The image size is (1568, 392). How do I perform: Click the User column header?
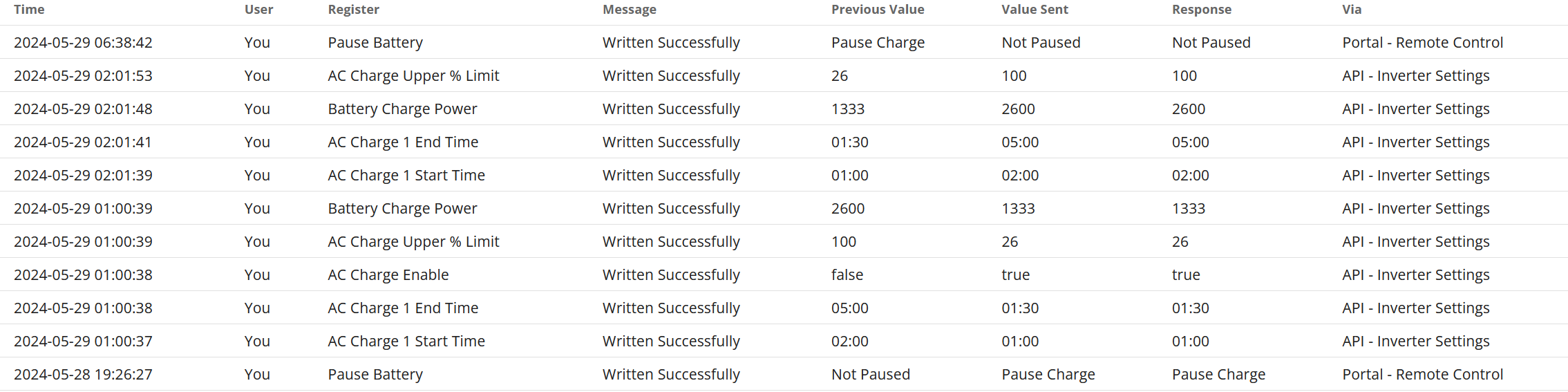coord(259,10)
